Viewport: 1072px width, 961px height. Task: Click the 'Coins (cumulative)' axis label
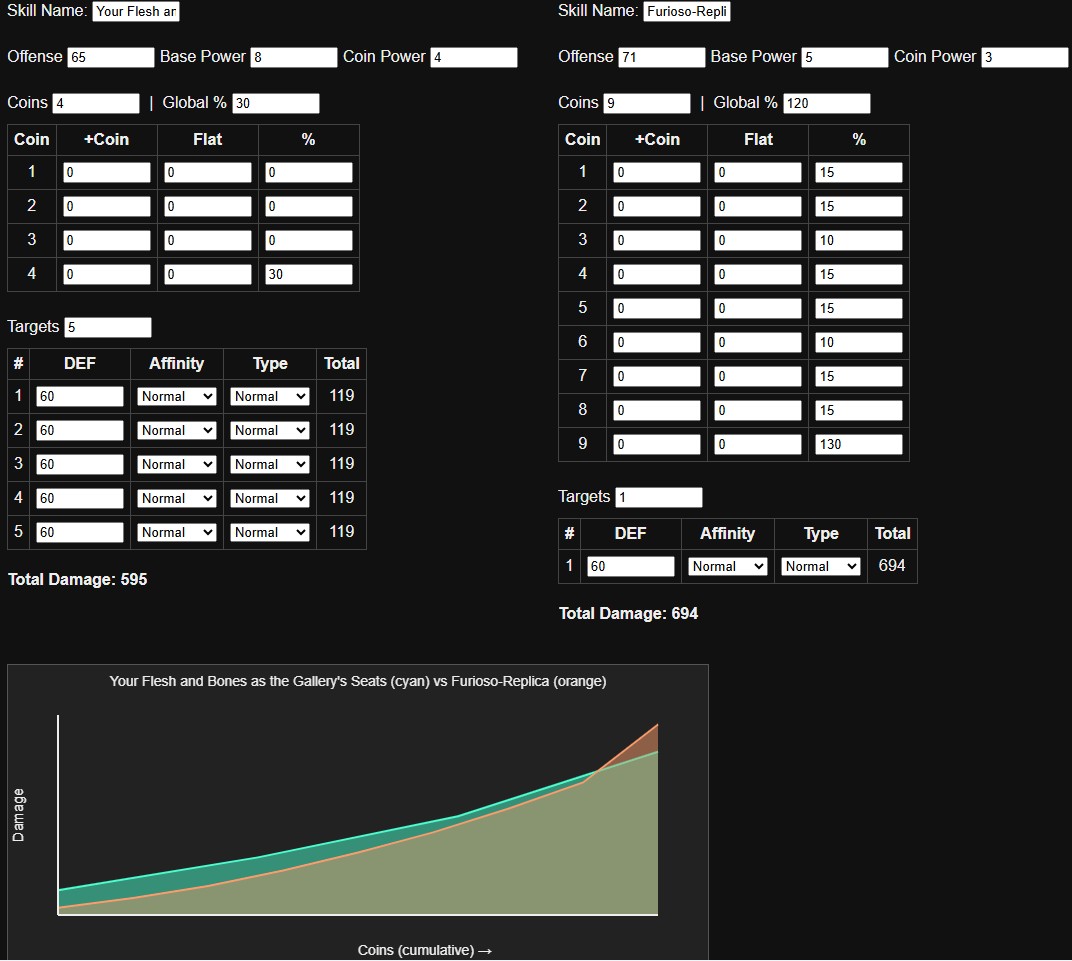tap(425, 951)
